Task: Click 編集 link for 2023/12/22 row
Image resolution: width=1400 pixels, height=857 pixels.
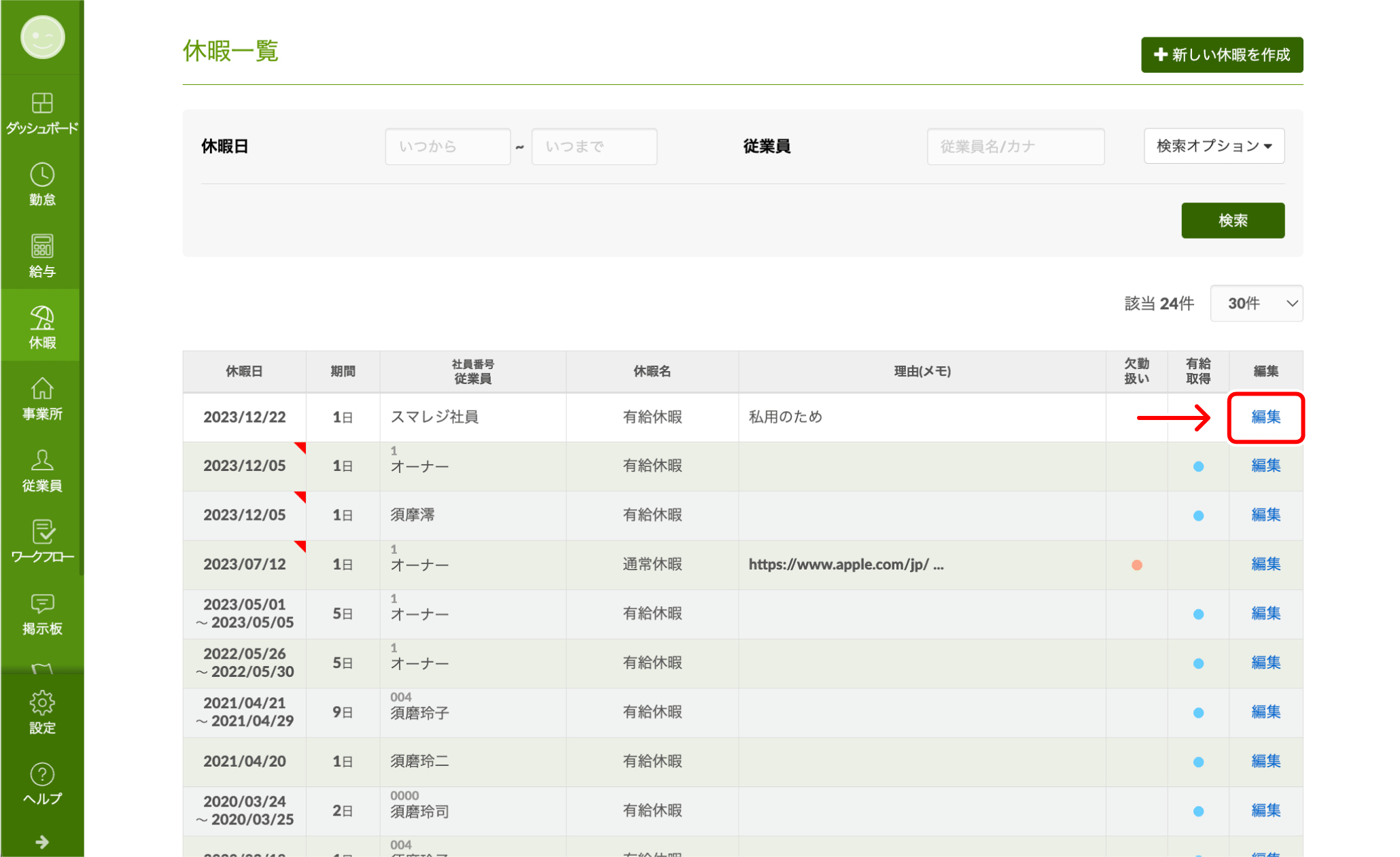Action: click(x=1265, y=417)
